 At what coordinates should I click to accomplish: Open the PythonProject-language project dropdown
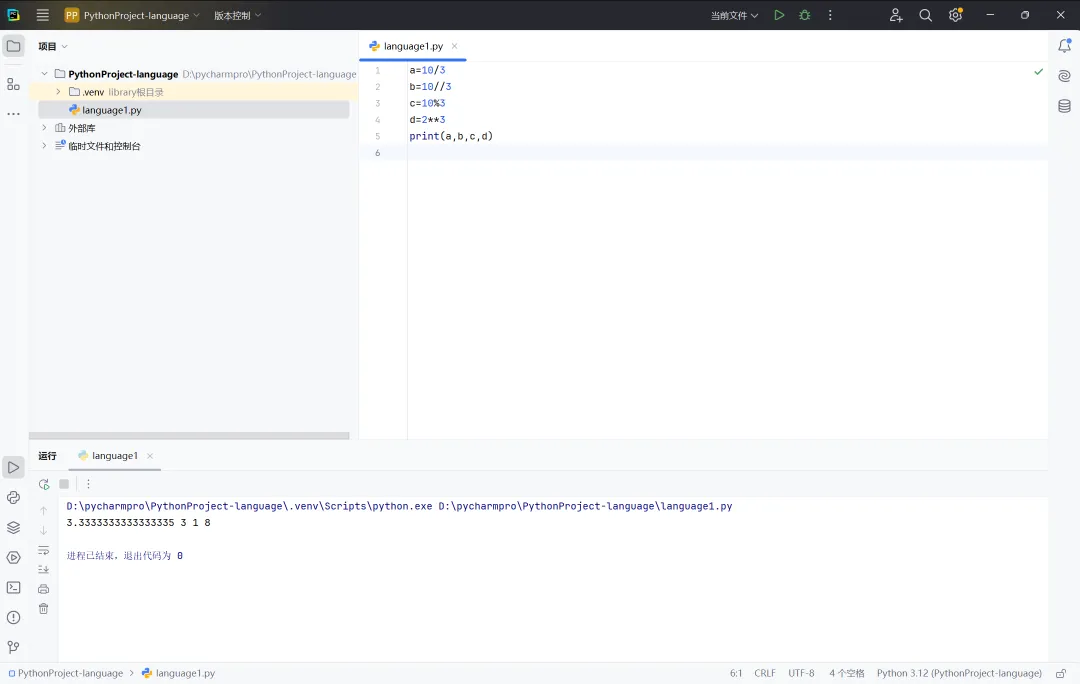tap(132, 15)
